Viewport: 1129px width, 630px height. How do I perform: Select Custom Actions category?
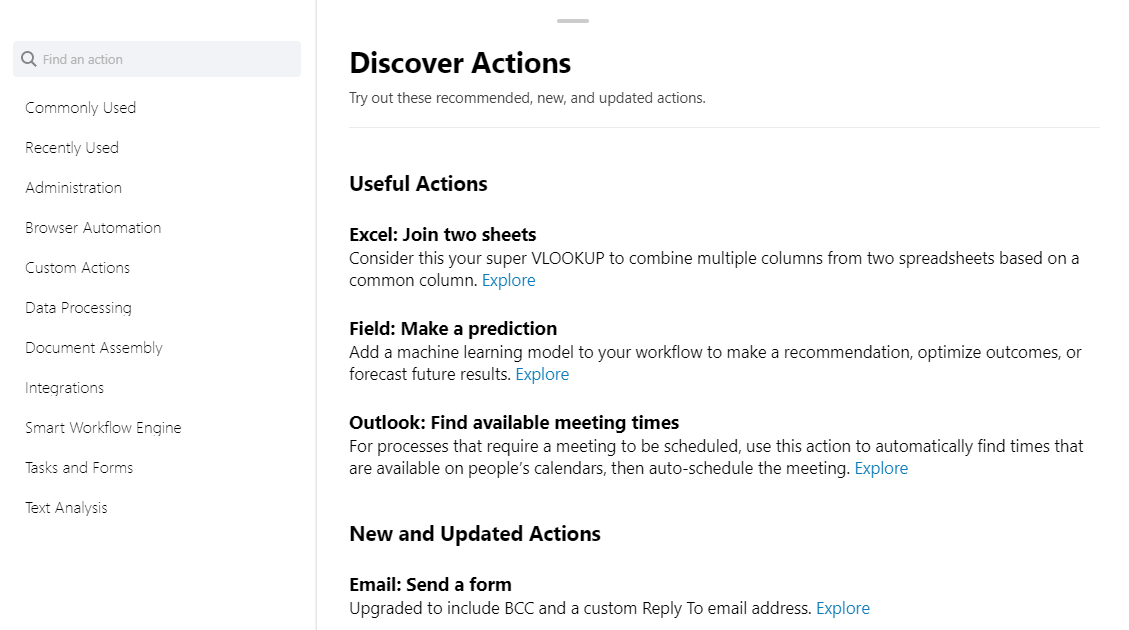click(x=78, y=268)
